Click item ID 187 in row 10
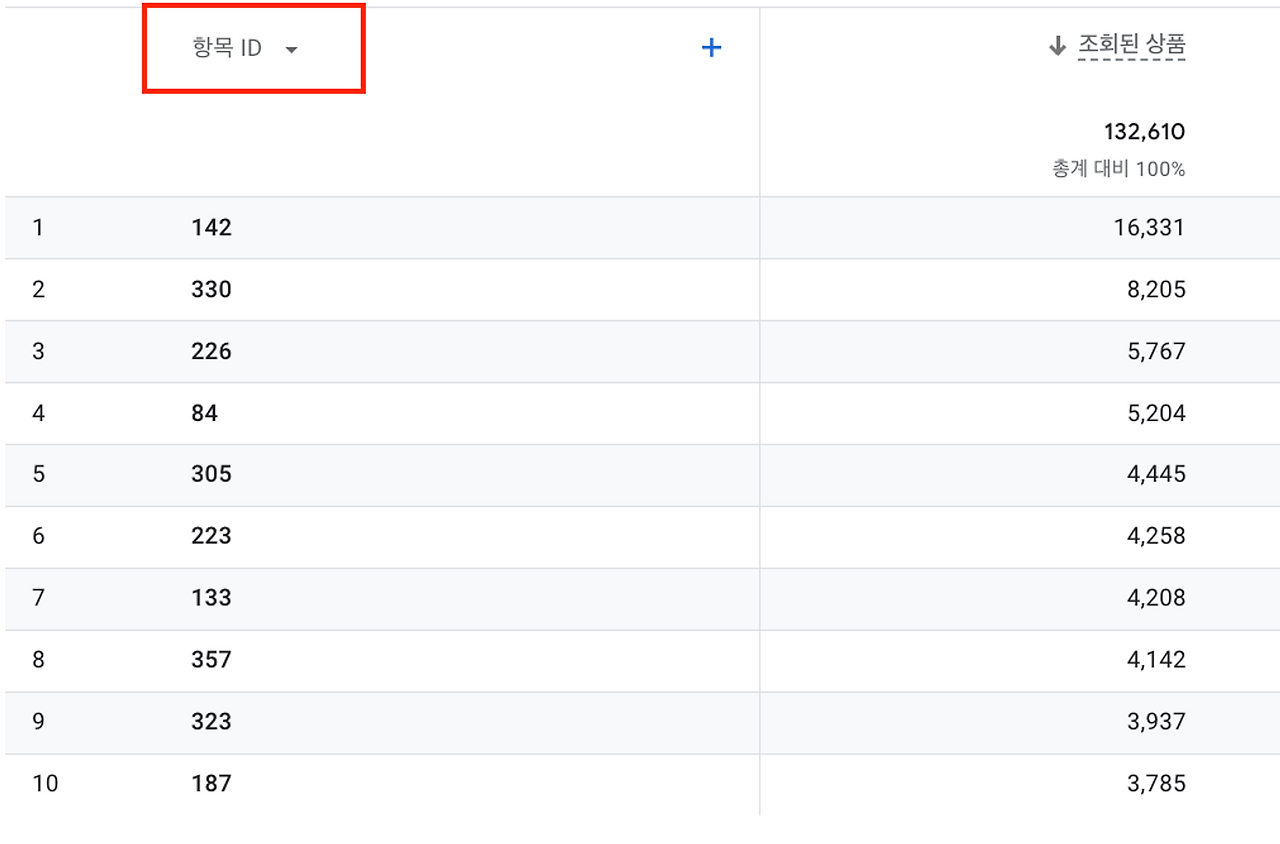Image resolution: width=1280 pixels, height=844 pixels. [211, 783]
